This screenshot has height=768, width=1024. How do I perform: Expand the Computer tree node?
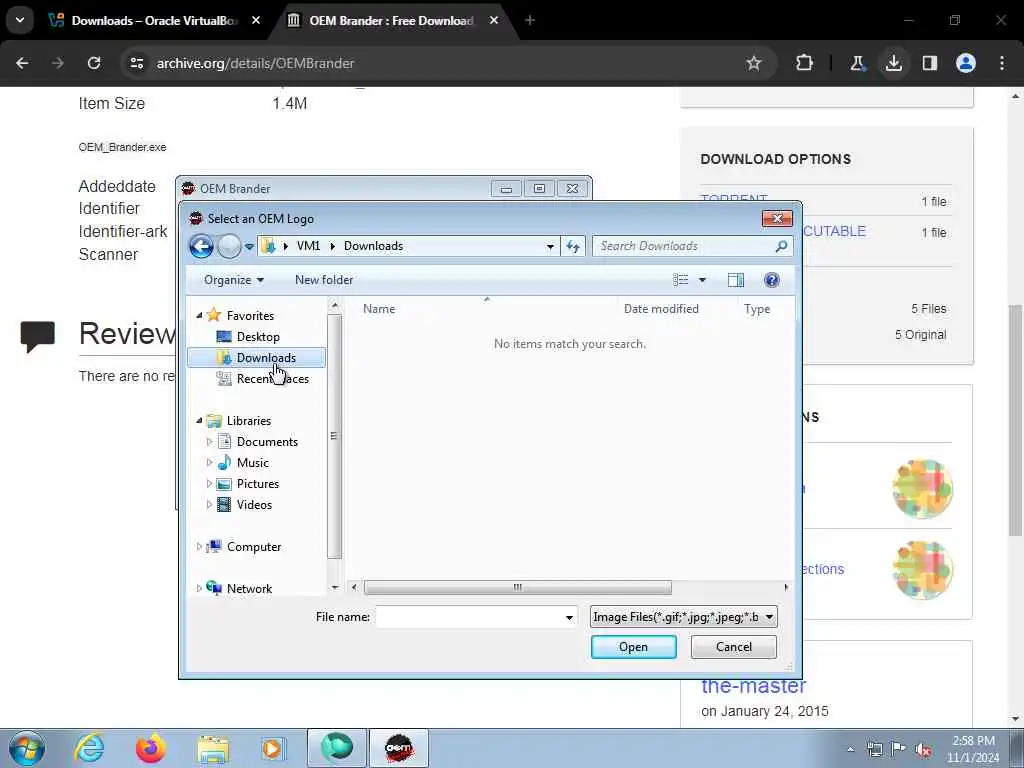(x=199, y=547)
